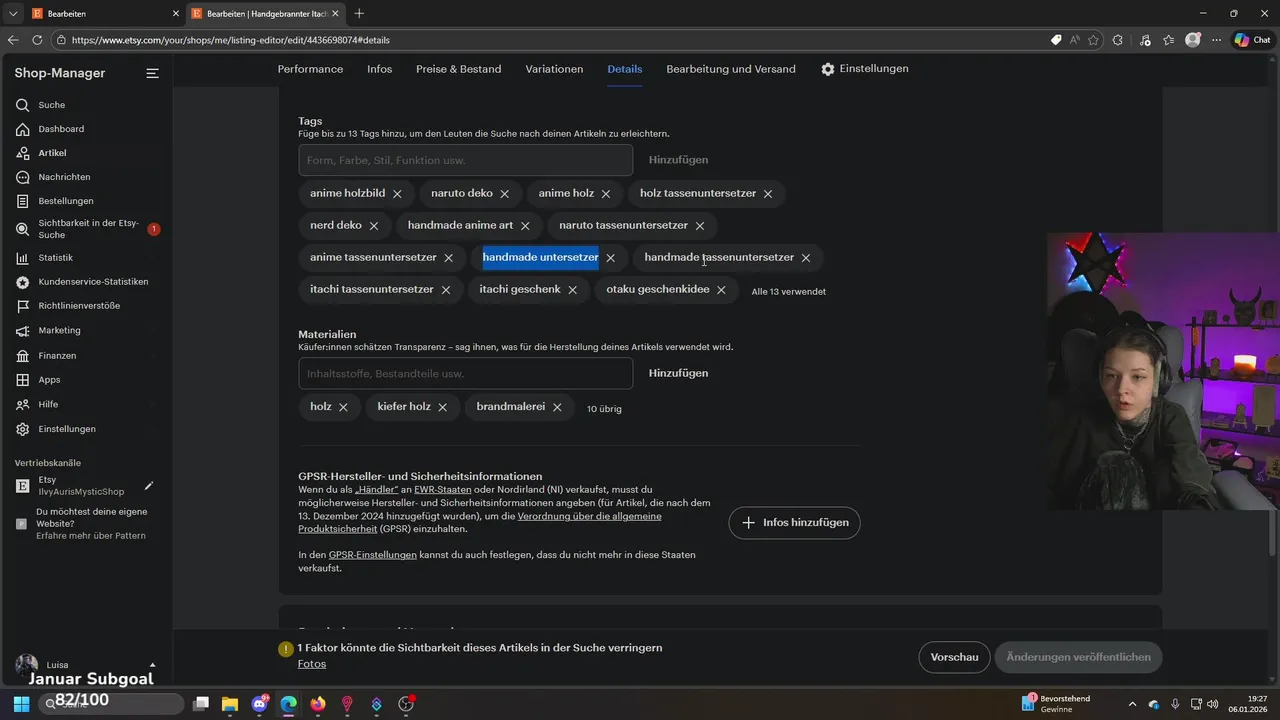Click Hinzufügen next to Materialien field

[x=678, y=373]
